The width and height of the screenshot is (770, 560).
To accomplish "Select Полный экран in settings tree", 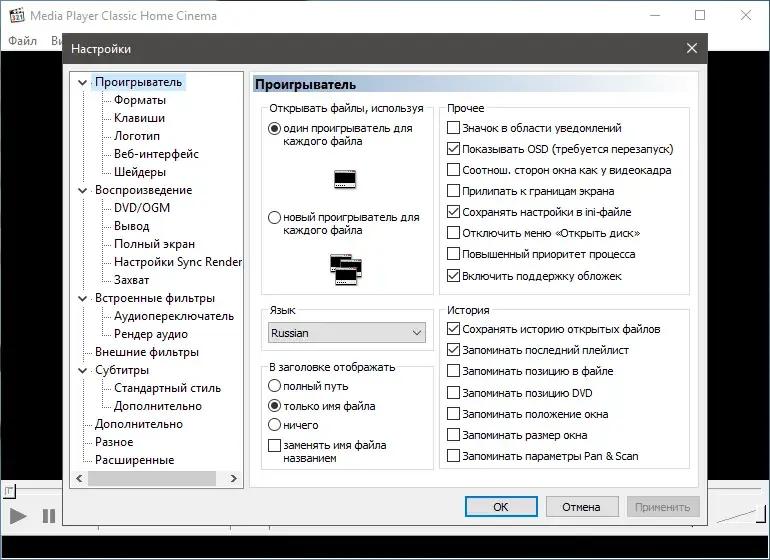I will 154,244.
